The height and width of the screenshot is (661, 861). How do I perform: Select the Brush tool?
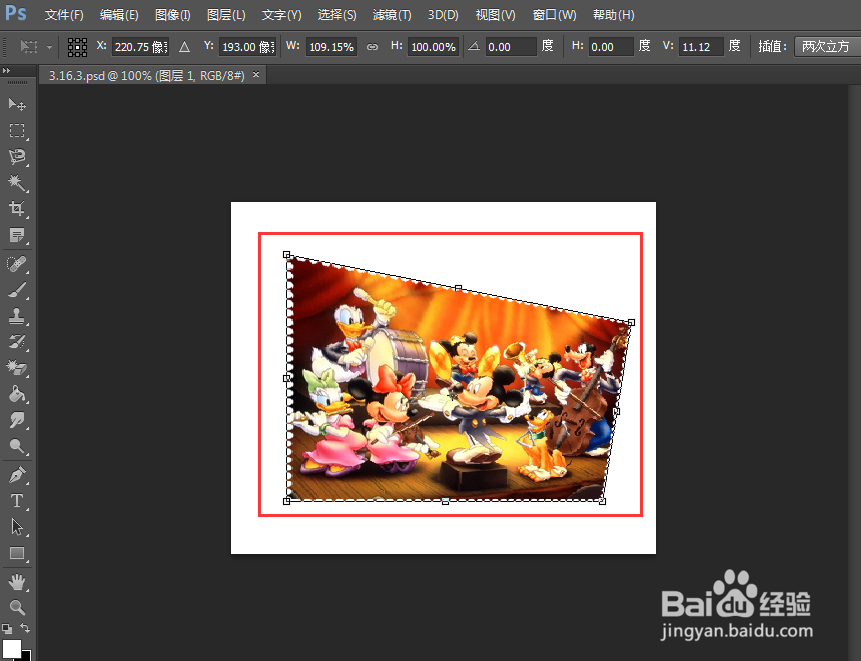pos(17,290)
